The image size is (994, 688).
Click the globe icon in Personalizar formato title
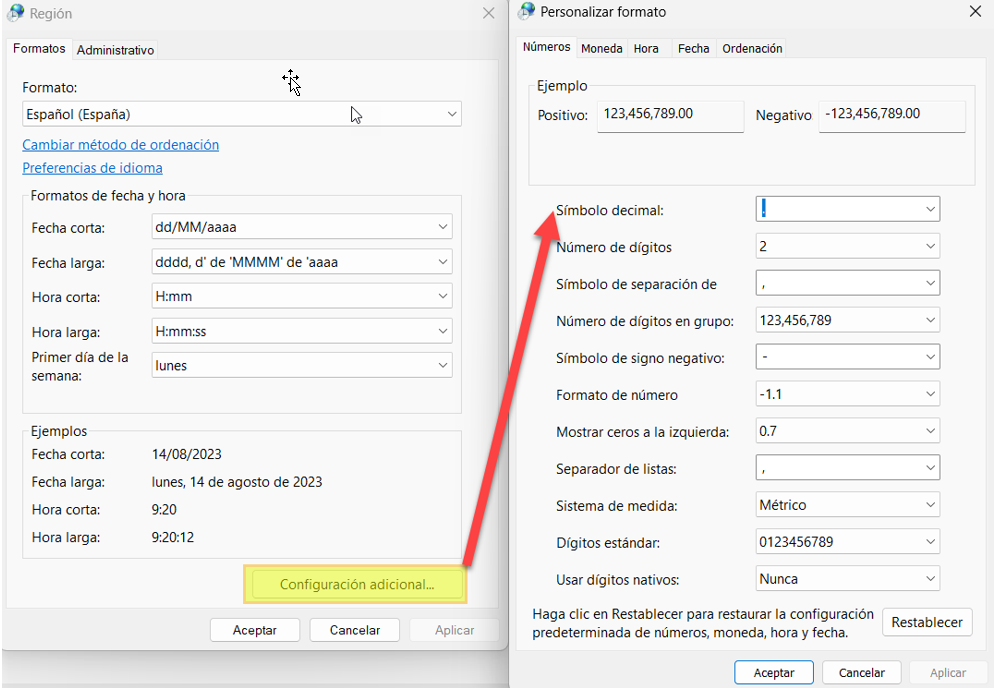[527, 12]
